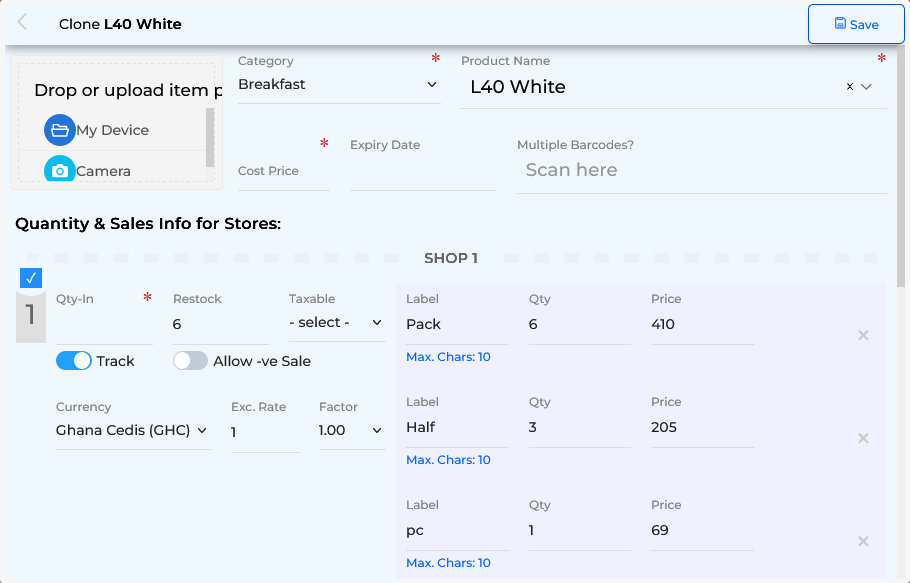Click the Save button
The height and width of the screenshot is (583, 910).
coord(856,24)
